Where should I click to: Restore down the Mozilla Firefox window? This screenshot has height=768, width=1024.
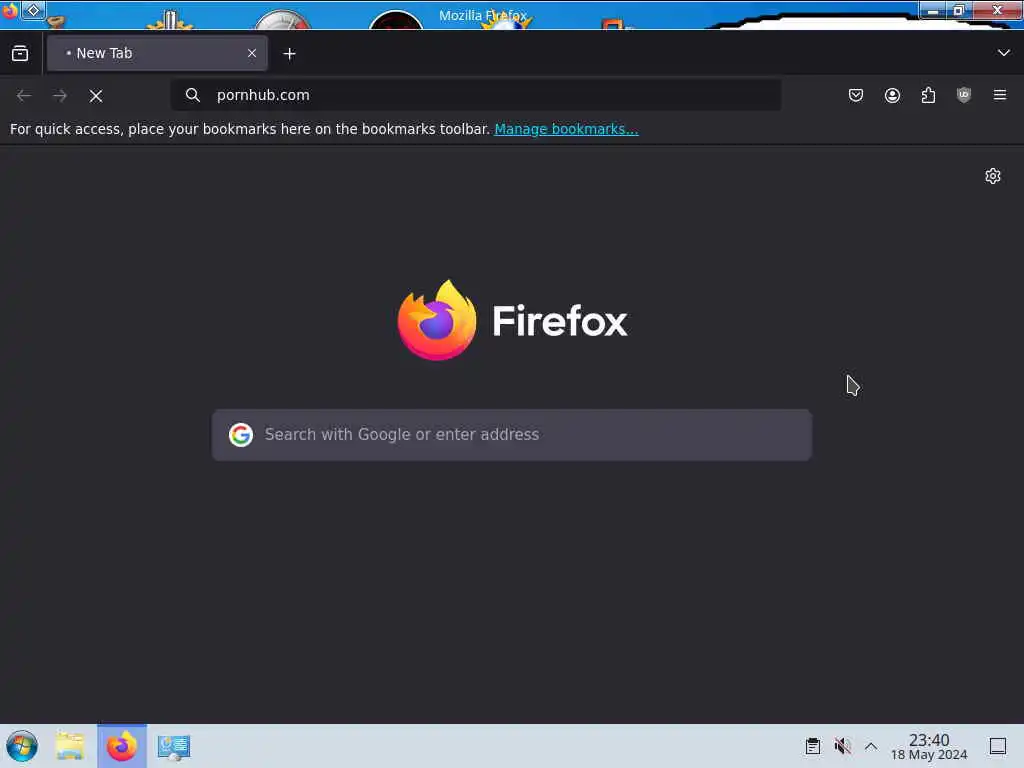point(959,10)
